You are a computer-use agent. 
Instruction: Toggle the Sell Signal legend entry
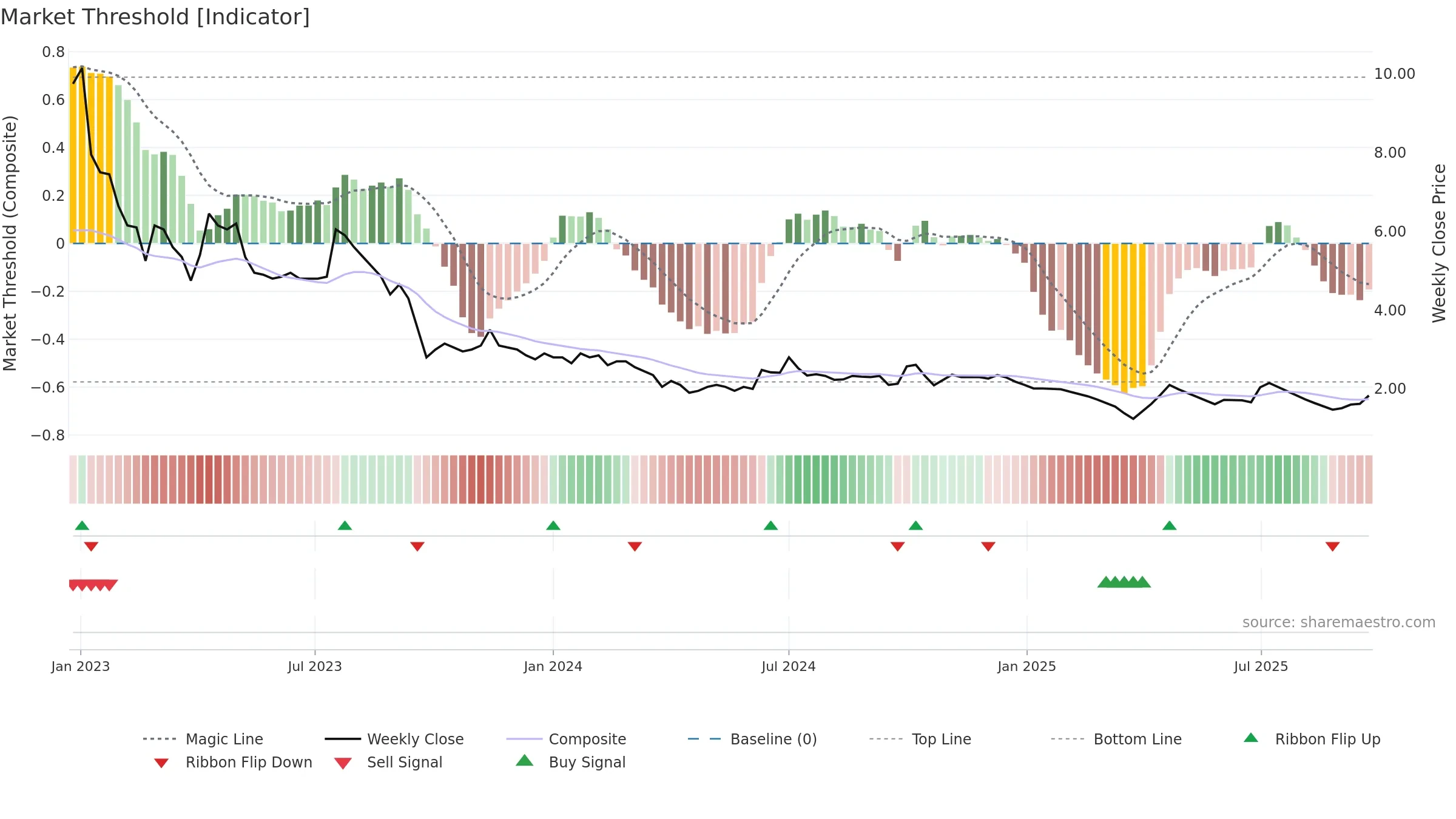point(388,762)
